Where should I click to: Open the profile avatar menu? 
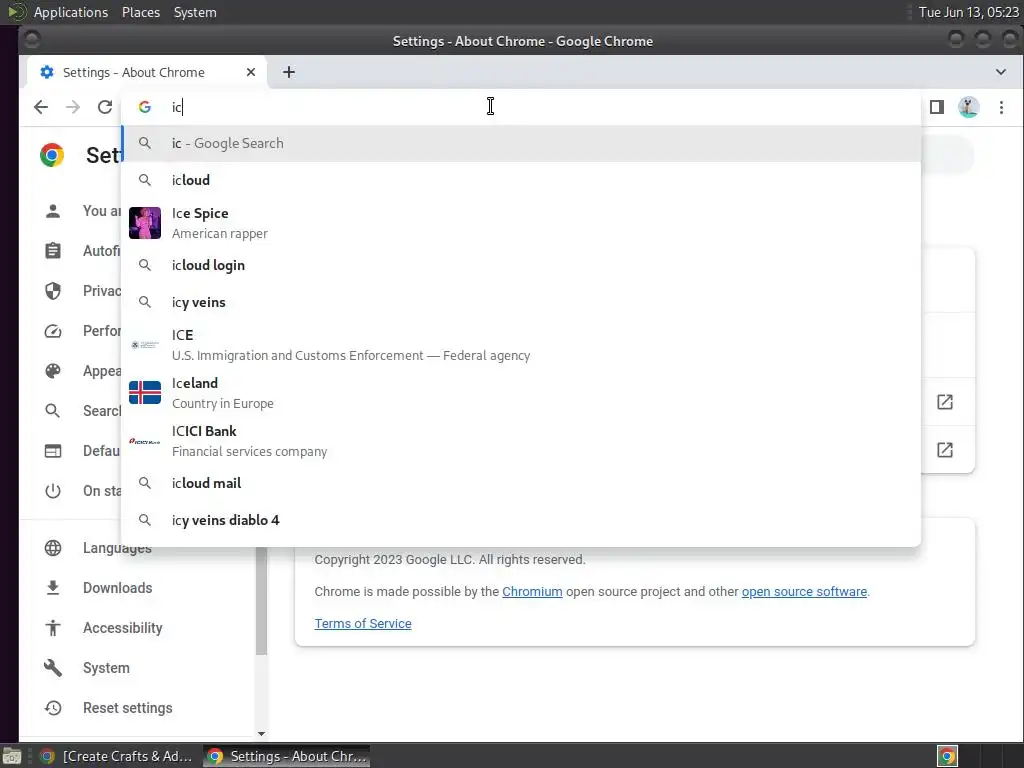(x=968, y=107)
